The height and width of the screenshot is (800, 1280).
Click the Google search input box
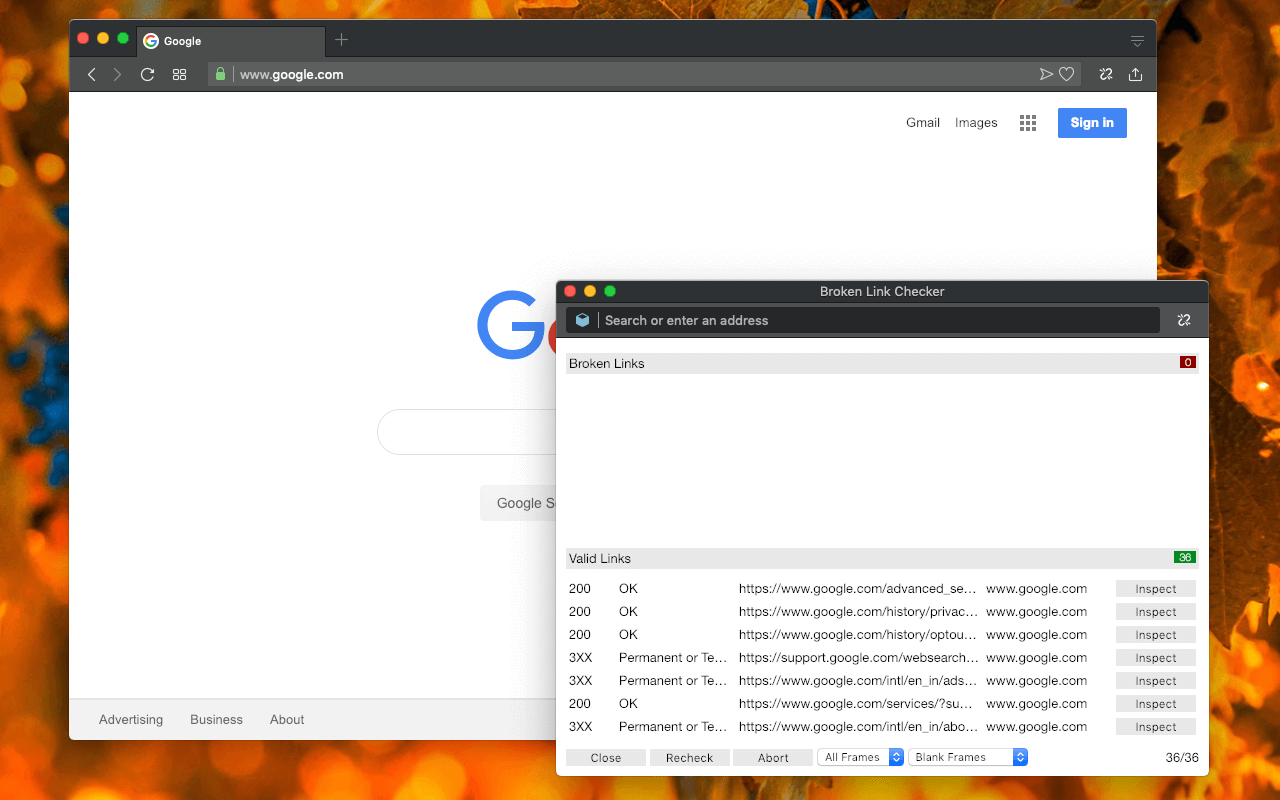coord(466,432)
